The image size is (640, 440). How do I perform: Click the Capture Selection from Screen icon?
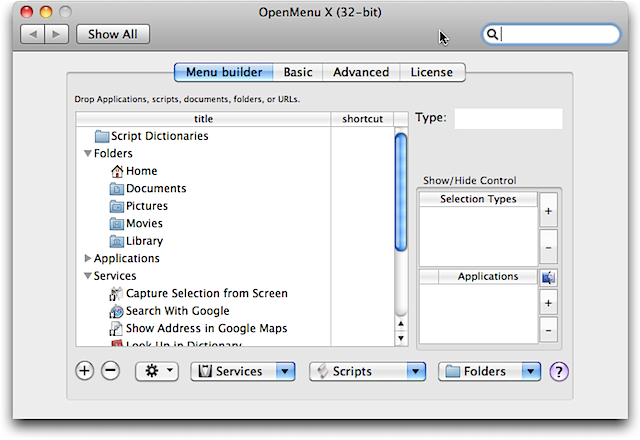click(116, 293)
